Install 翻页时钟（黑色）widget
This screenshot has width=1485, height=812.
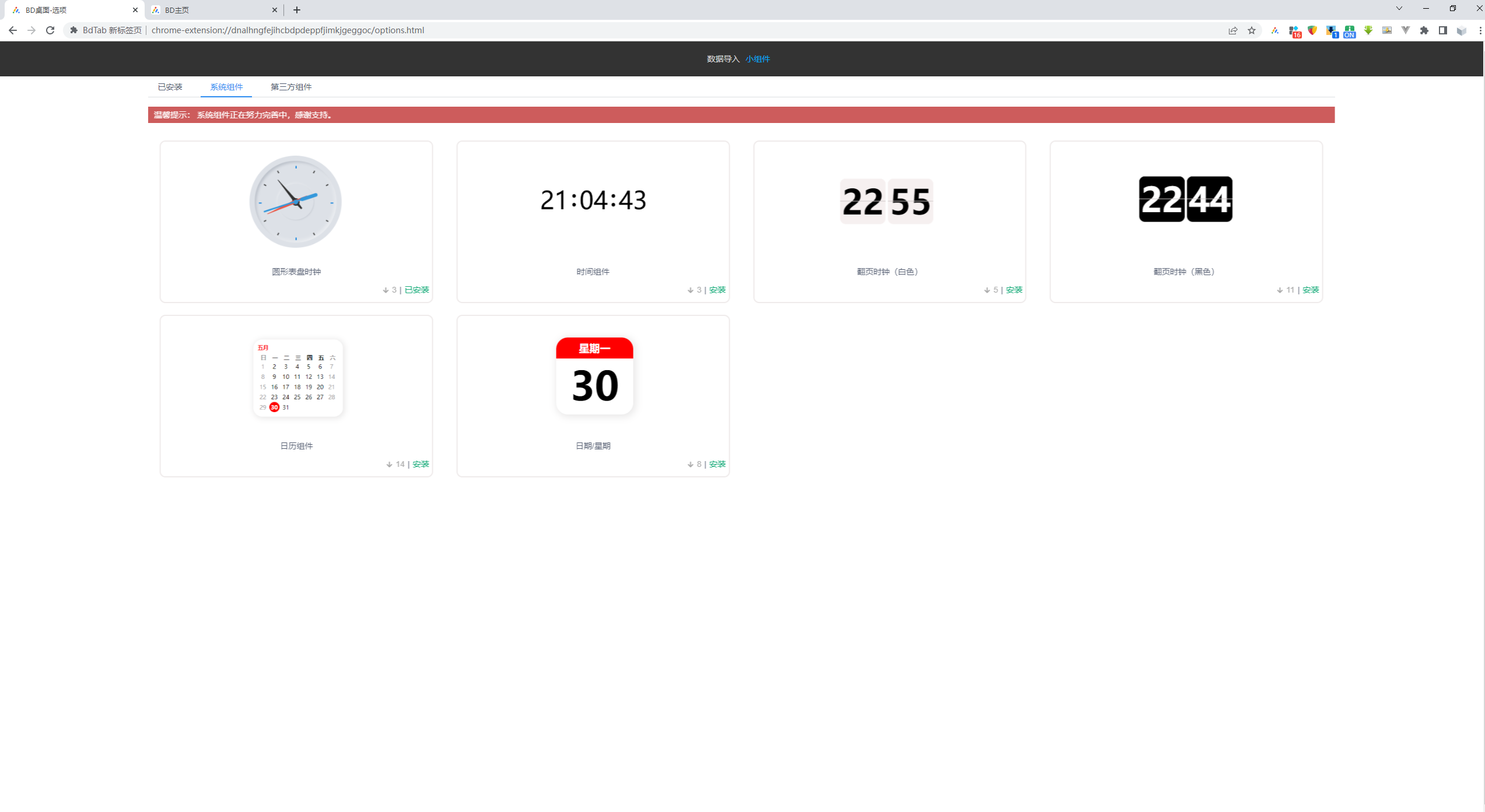coord(1311,290)
